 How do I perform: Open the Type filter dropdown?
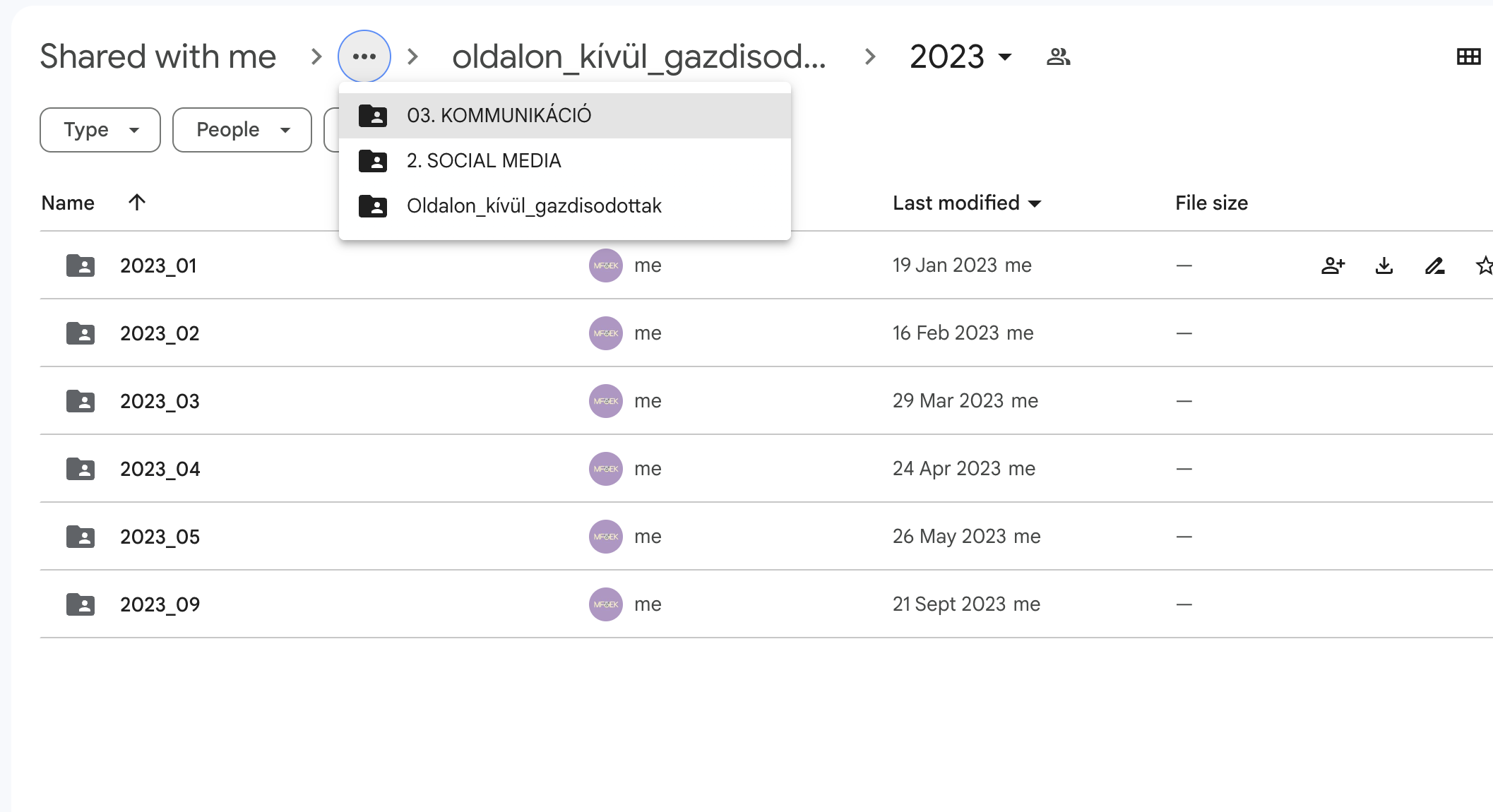click(x=100, y=130)
